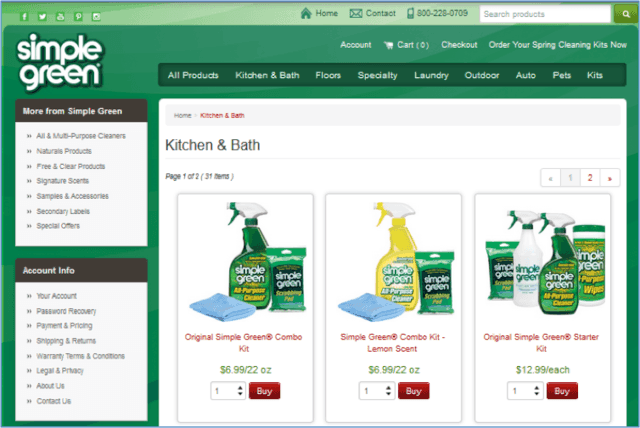The image size is (640, 428).
Task: Select page 1 in pagination
Action: [570, 178]
